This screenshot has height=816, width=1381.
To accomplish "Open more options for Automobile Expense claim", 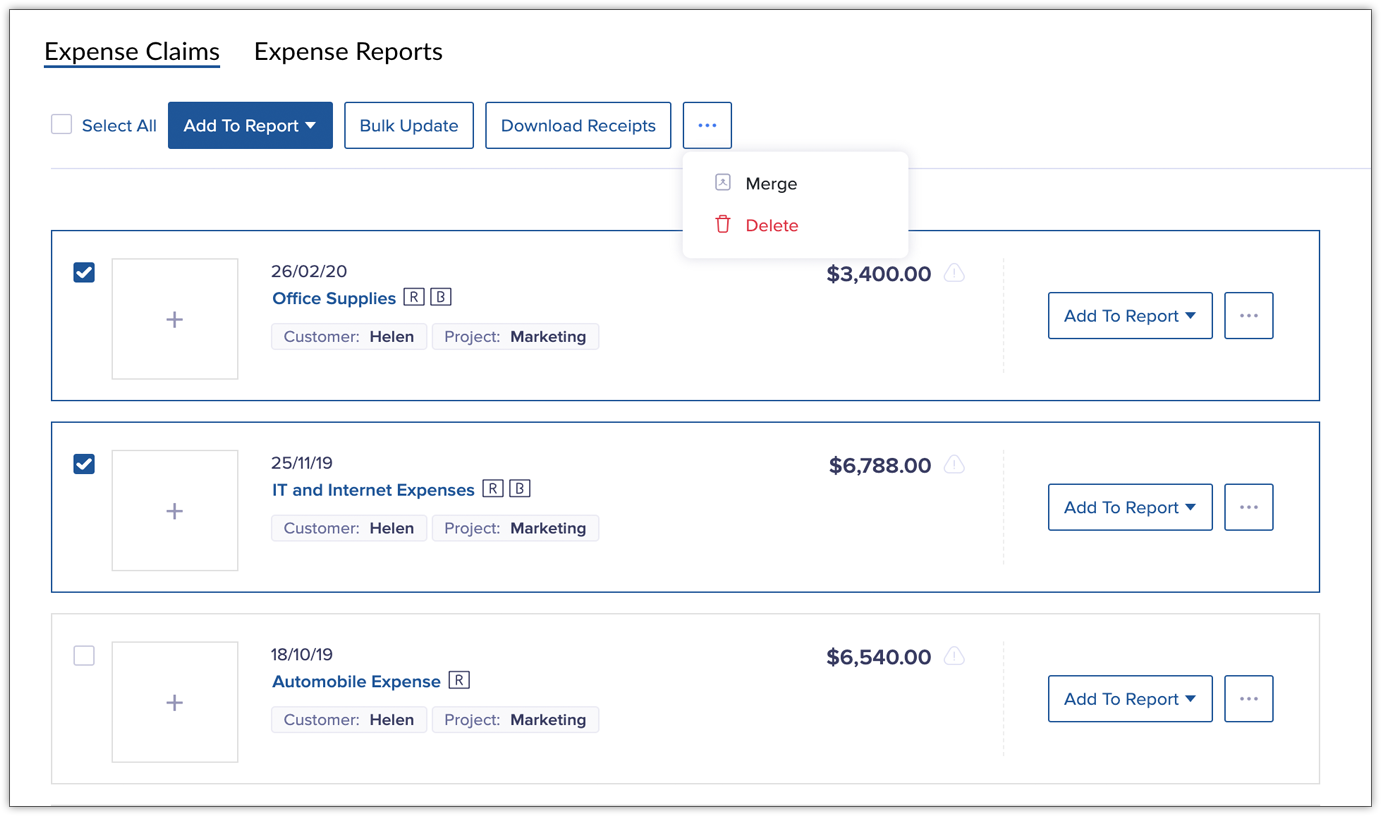I will pos(1248,699).
